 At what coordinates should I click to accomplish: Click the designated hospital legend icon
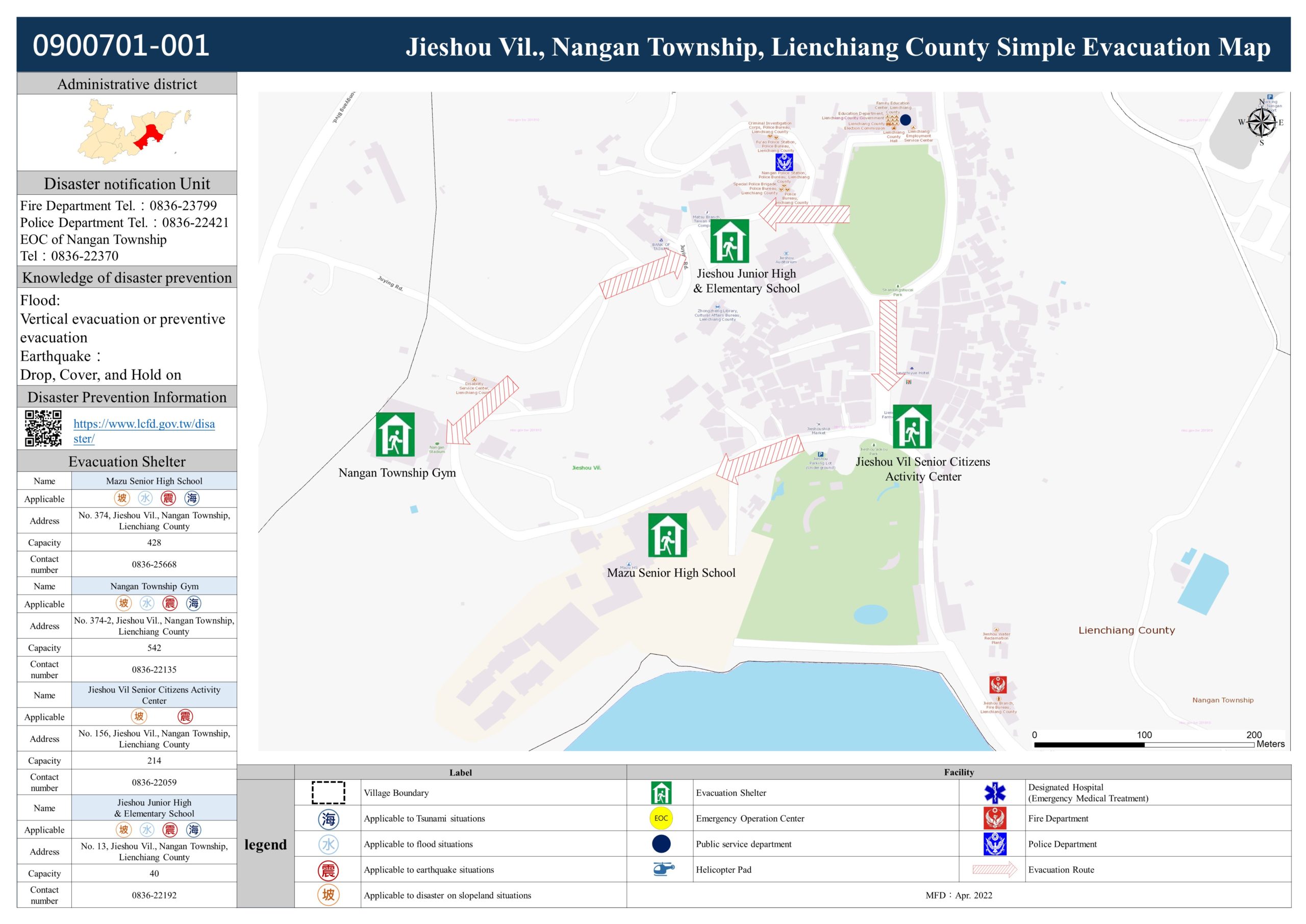(x=994, y=792)
